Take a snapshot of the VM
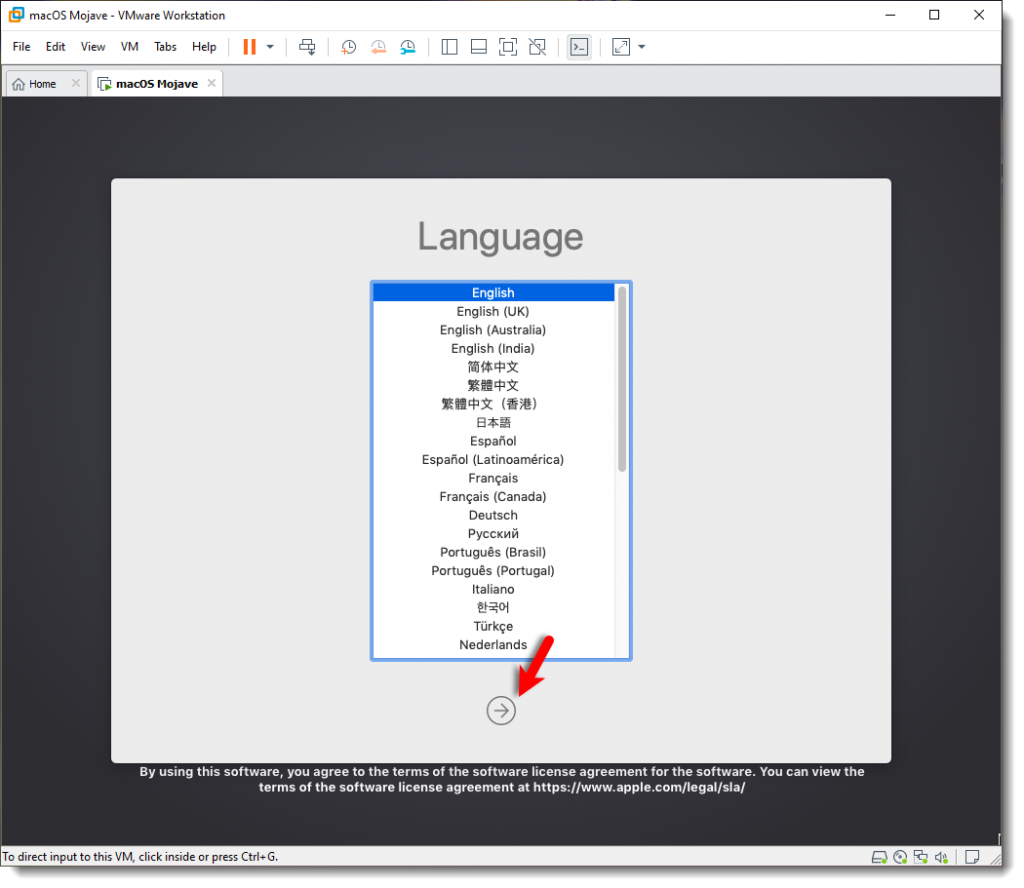The image size is (1024, 888). [348, 47]
